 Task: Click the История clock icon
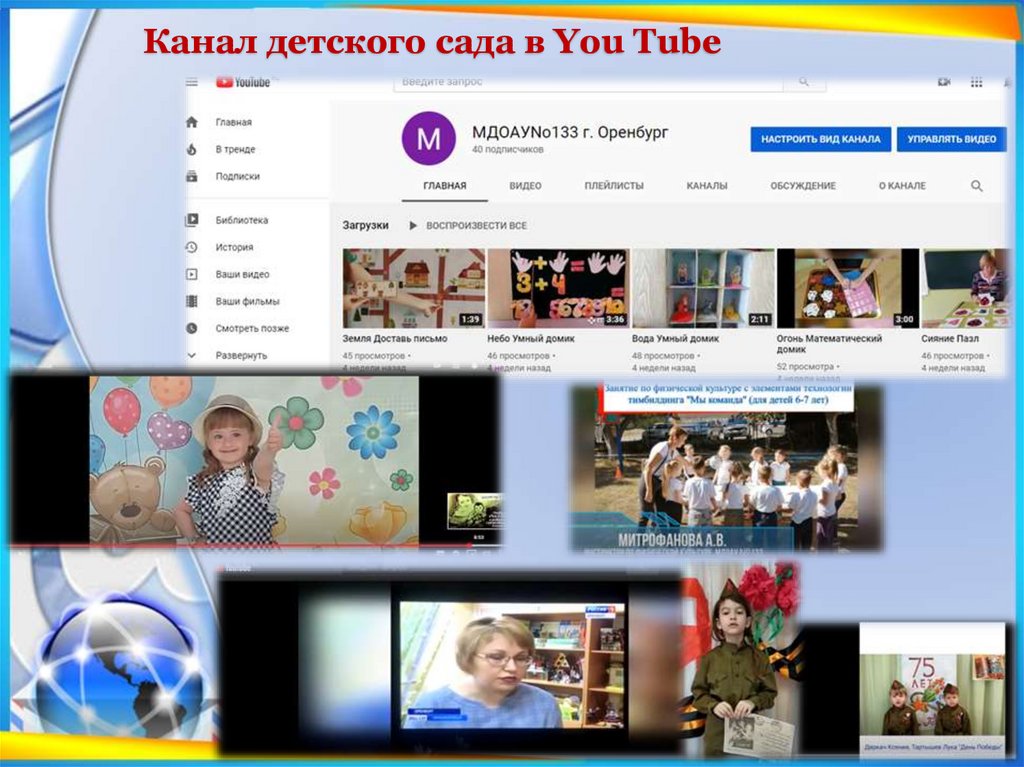click(x=191, y=247)
